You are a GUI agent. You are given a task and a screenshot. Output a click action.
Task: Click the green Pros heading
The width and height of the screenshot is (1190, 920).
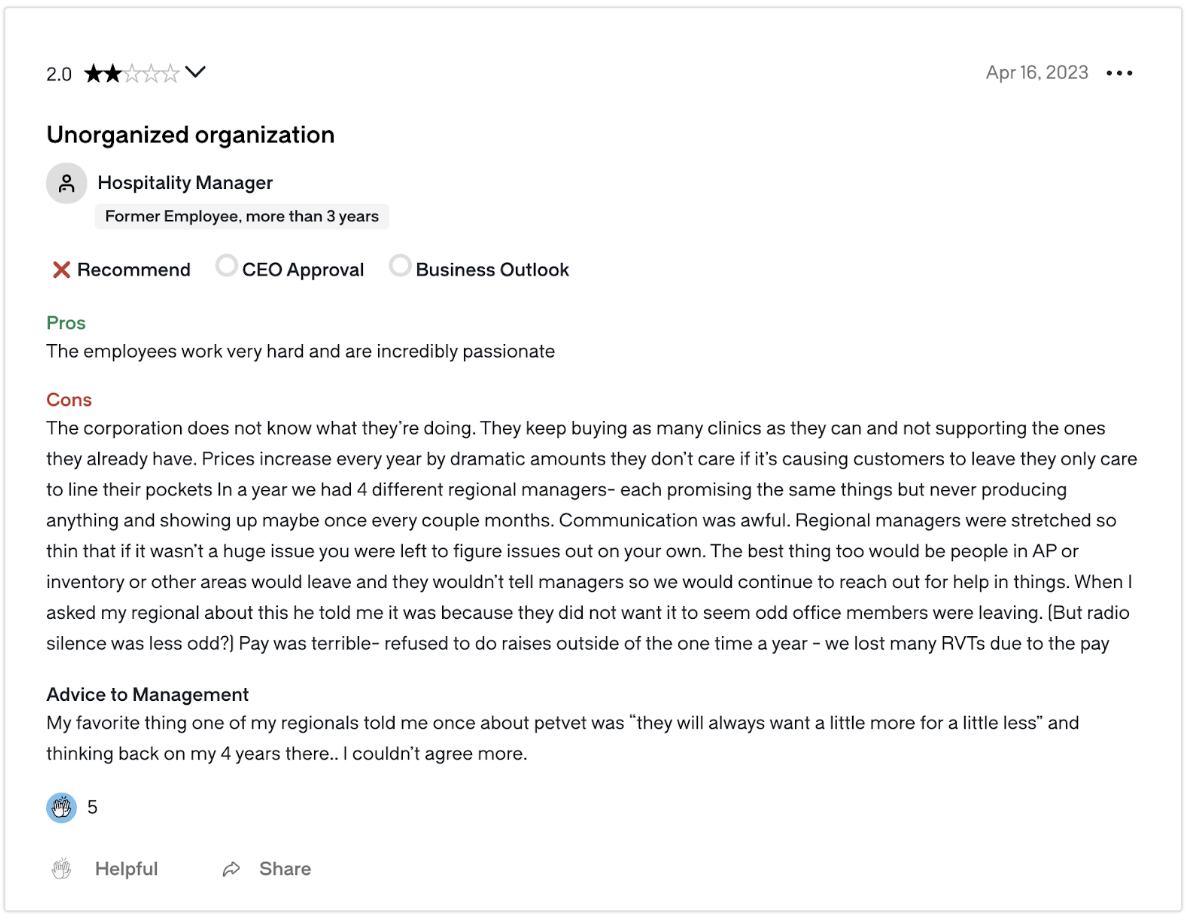66,323
